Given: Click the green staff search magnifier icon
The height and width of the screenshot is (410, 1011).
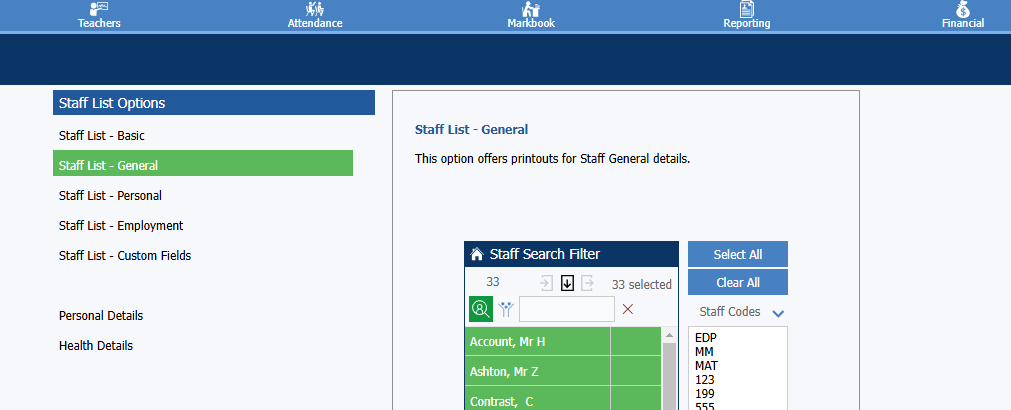Looking at the screenshot, I should coord(480,309).
